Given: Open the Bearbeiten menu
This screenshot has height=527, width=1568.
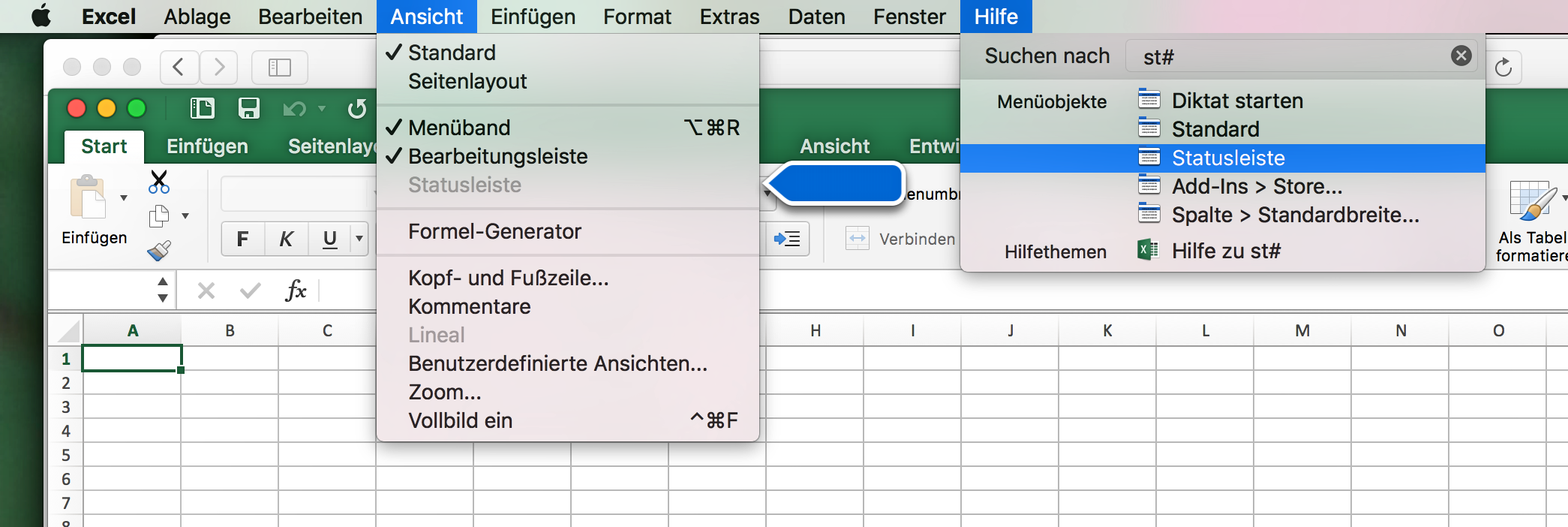Looking at the screenshot, I should coord(311,17).
